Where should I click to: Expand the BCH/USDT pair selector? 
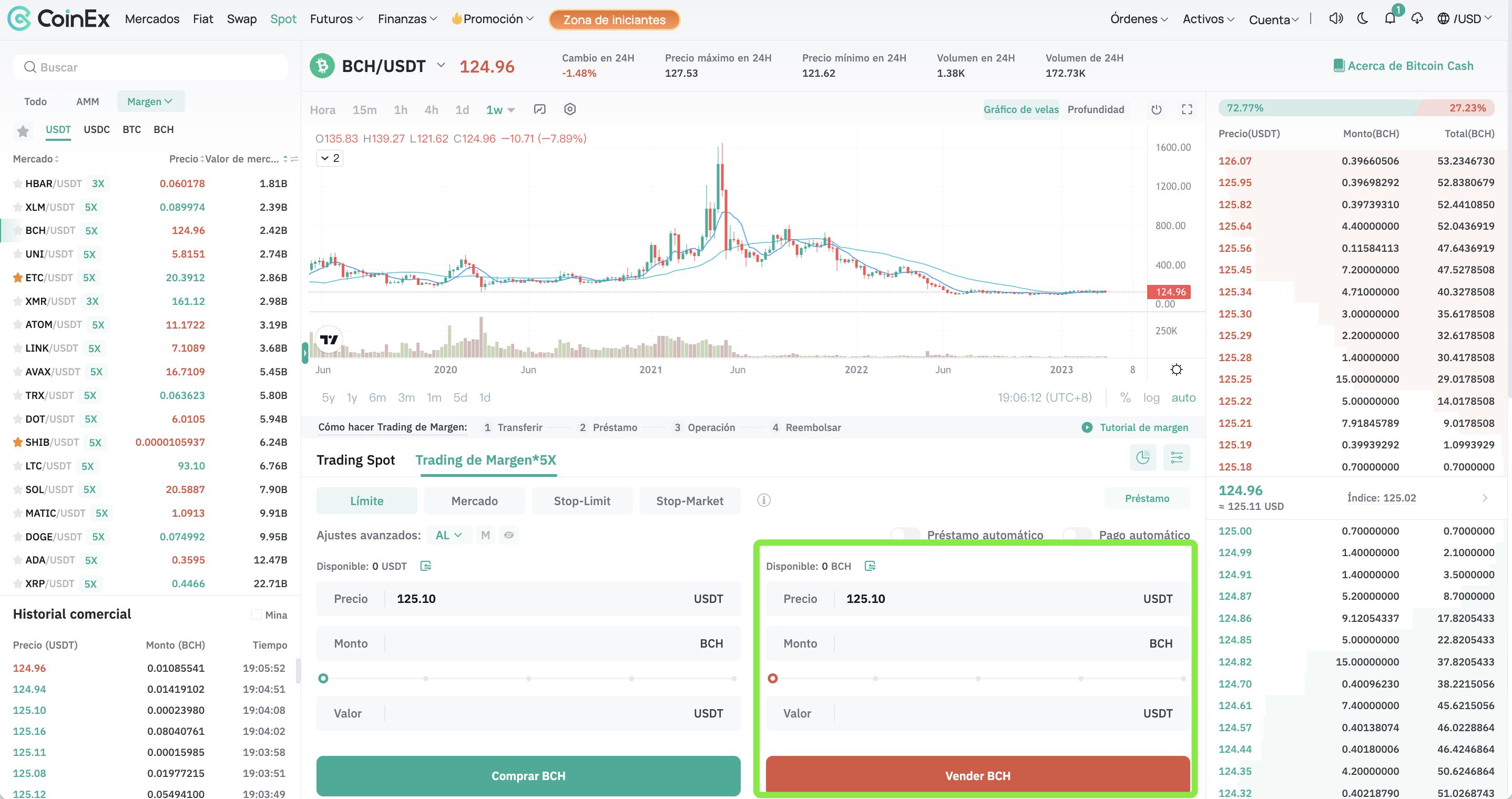click(441, 65)
